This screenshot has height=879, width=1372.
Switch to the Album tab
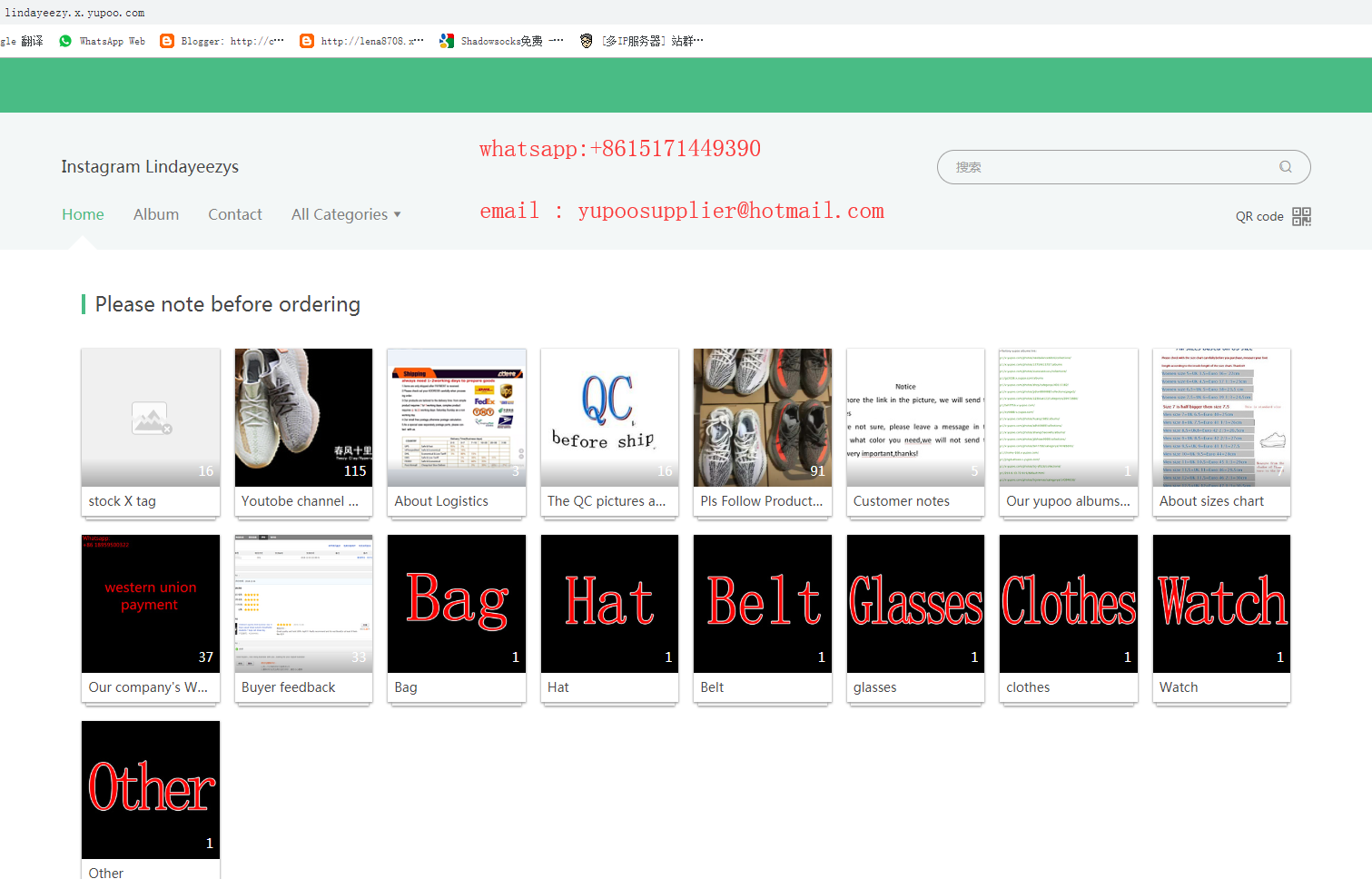[156, 214]
